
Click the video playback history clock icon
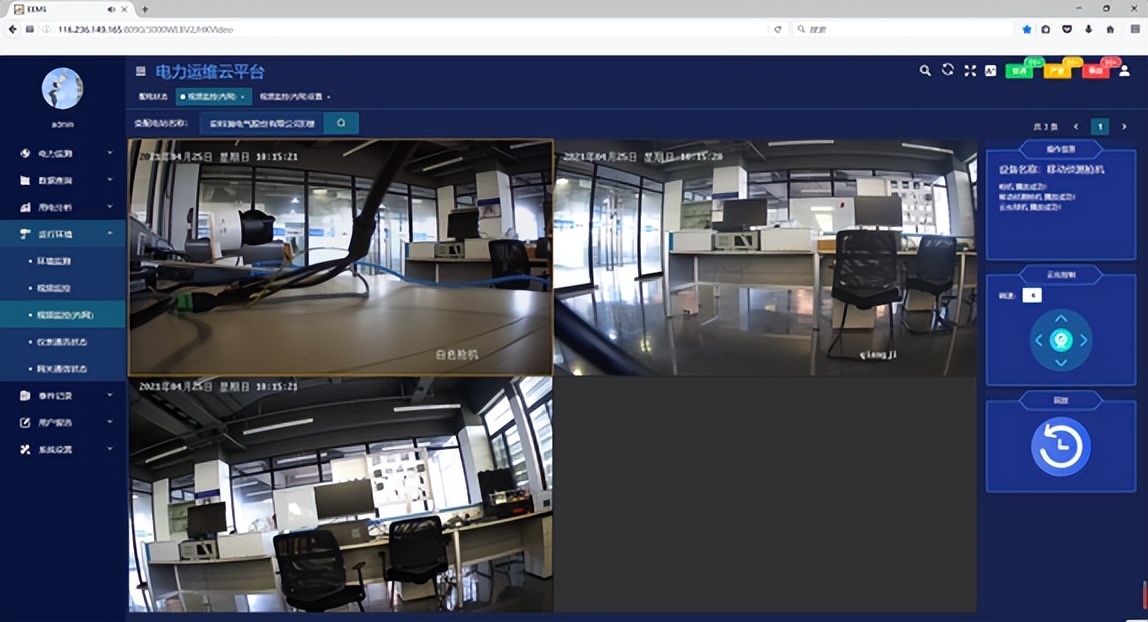pos(1061,447)
